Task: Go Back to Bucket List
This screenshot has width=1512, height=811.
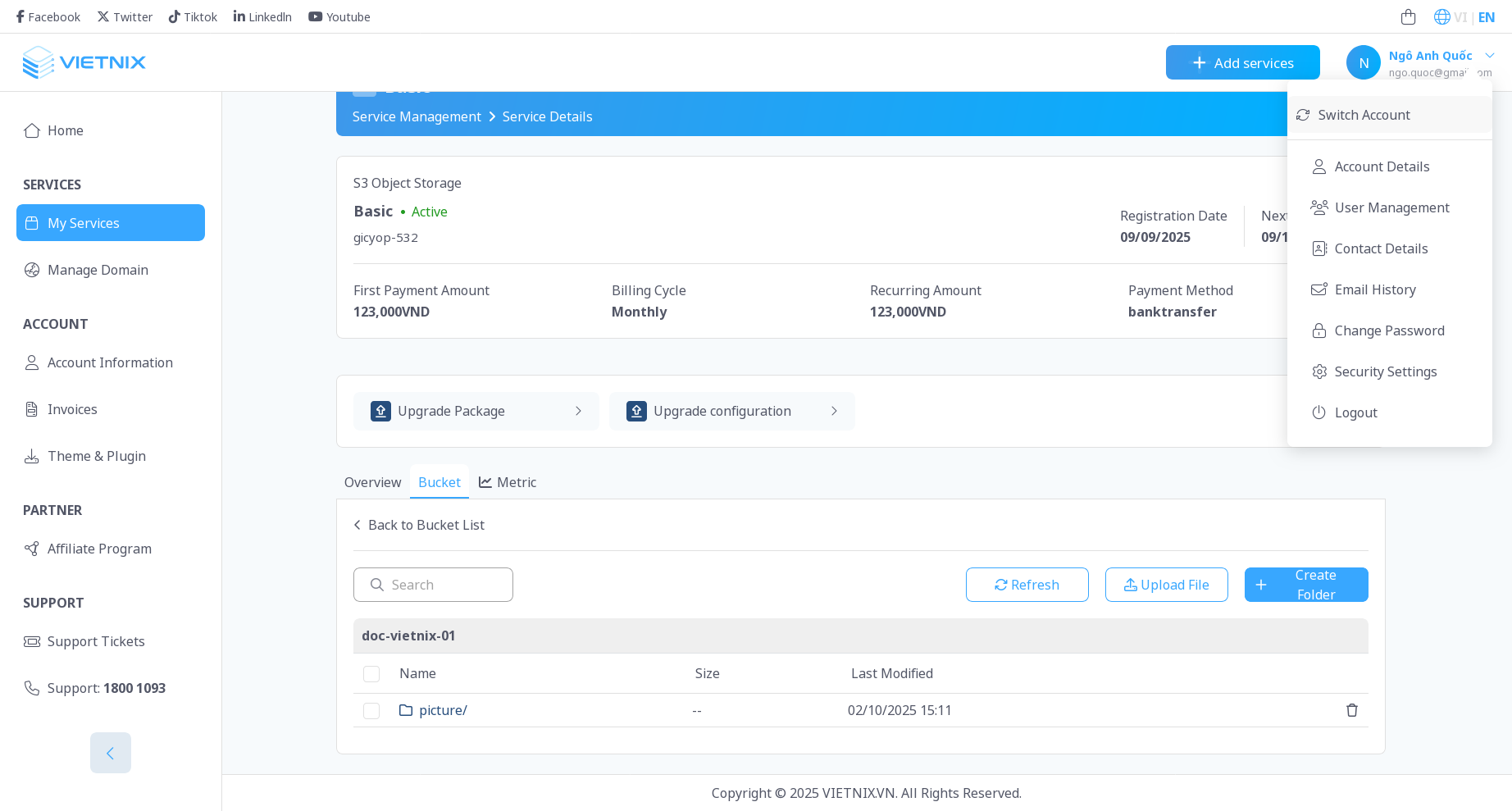Action: pyautogui.click(x=419, y=525)
